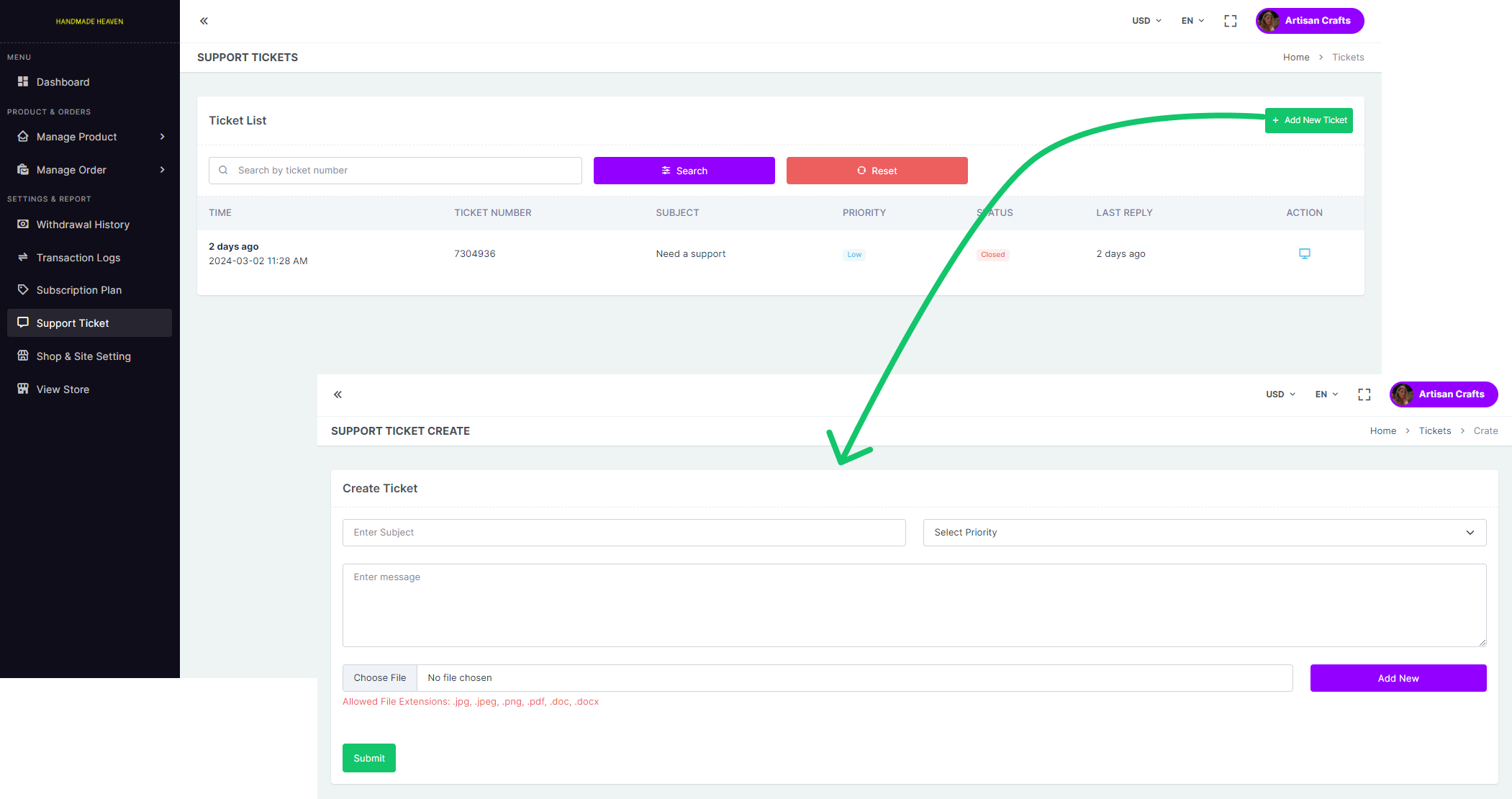Viewport: 1512px width, 799px height.
Task: Click the Withdrawal History icon
Action: point(23,225)
